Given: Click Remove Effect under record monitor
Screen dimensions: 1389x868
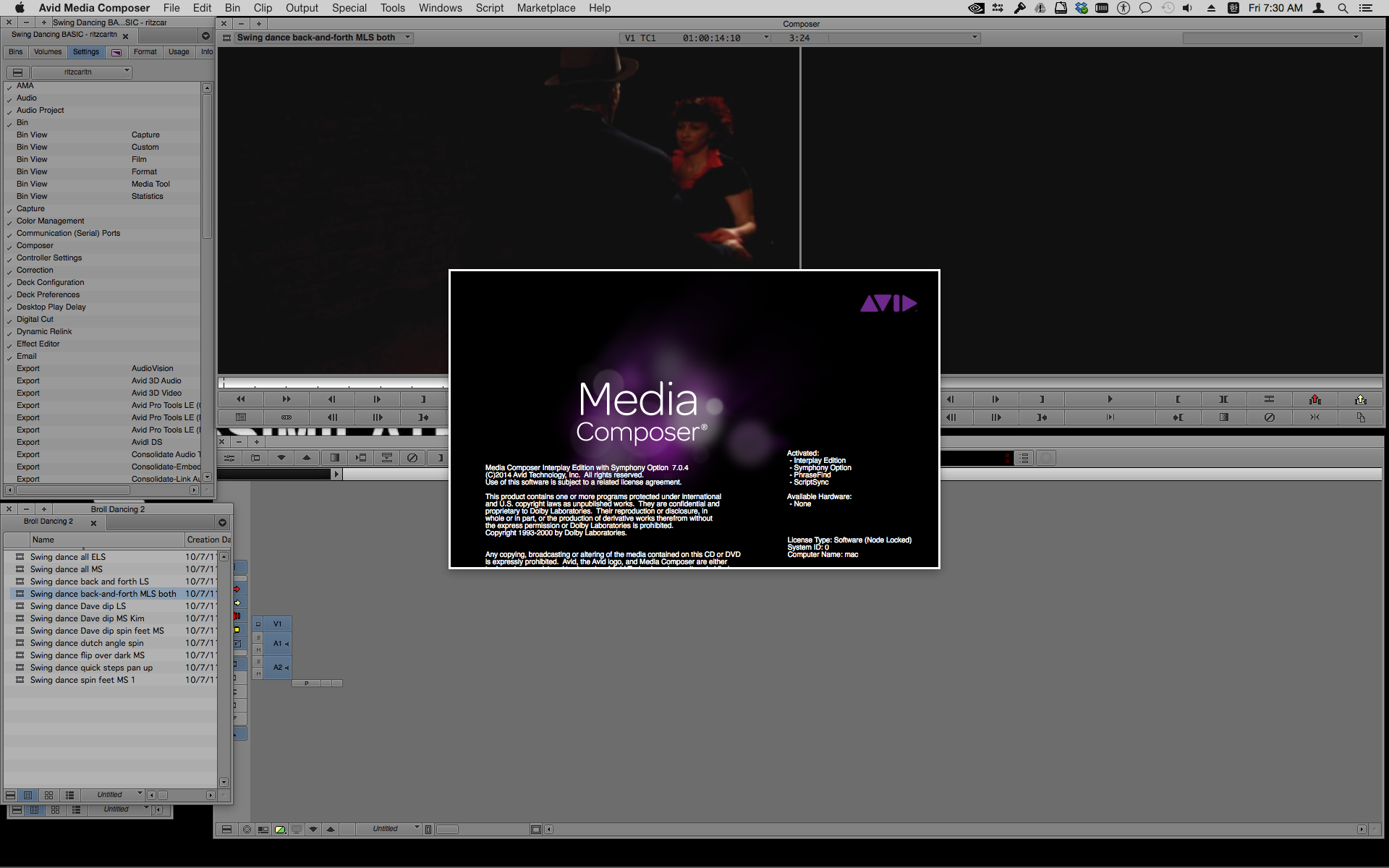Looking at the screenshot, I should pyautogui.click(x=1269, y=417).
